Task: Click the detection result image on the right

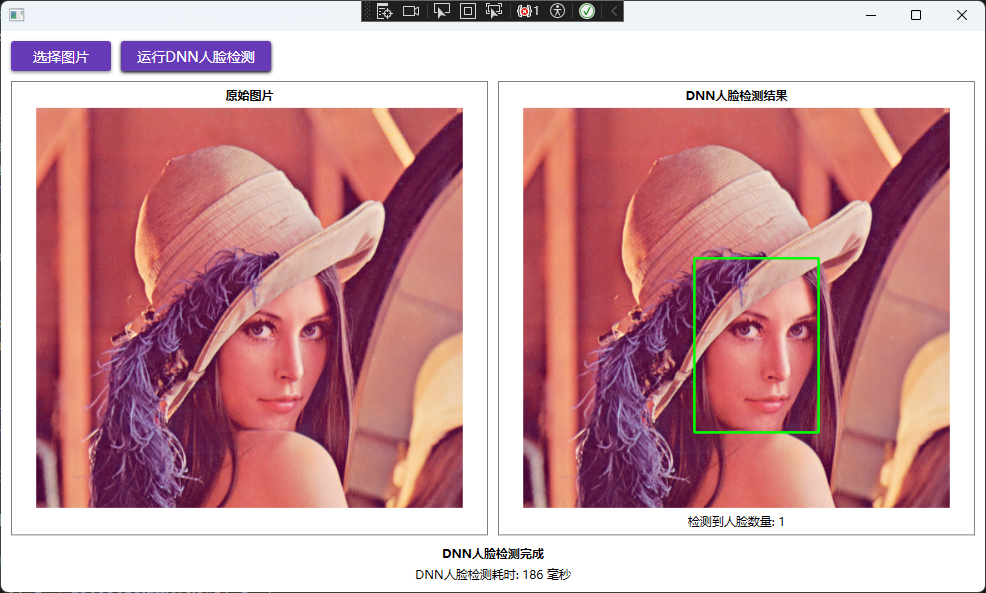Action: [x=736, y=308]
